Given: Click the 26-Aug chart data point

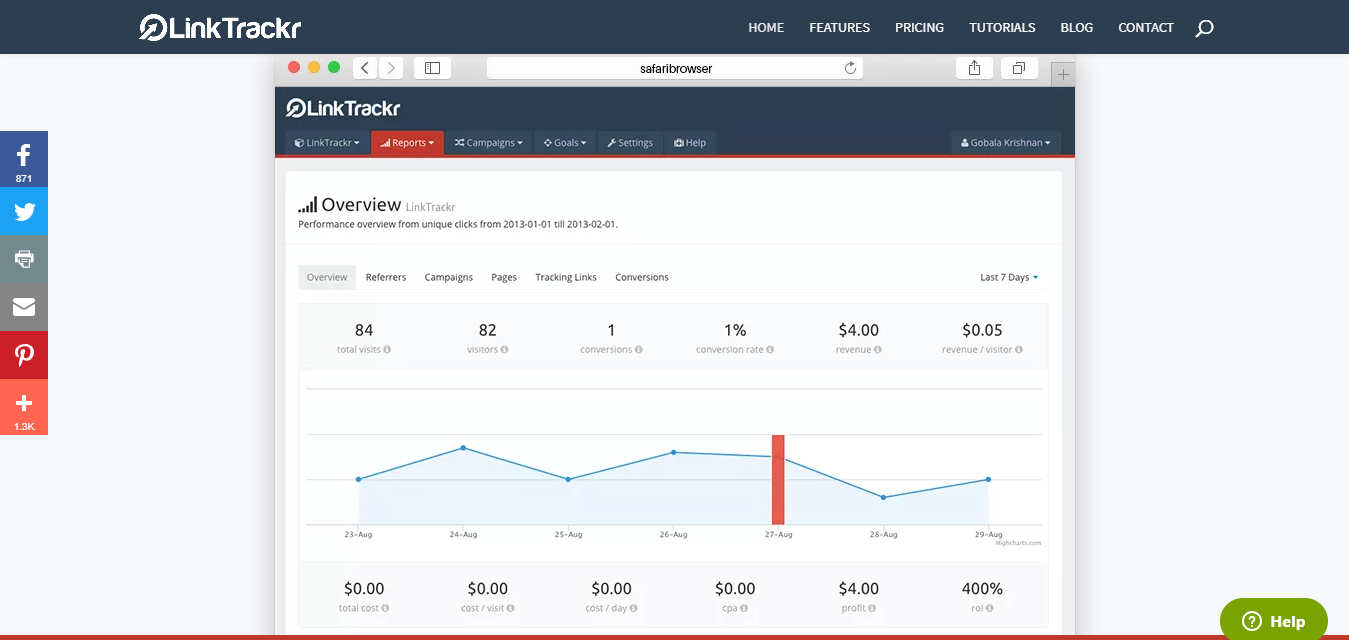Looking at the screenshot, I should click(x=673, y=452).
